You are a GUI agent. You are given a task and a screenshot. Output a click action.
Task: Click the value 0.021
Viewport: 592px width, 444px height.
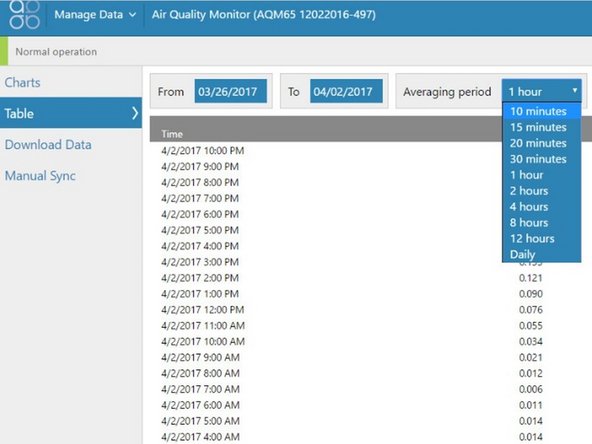(530, 357)
